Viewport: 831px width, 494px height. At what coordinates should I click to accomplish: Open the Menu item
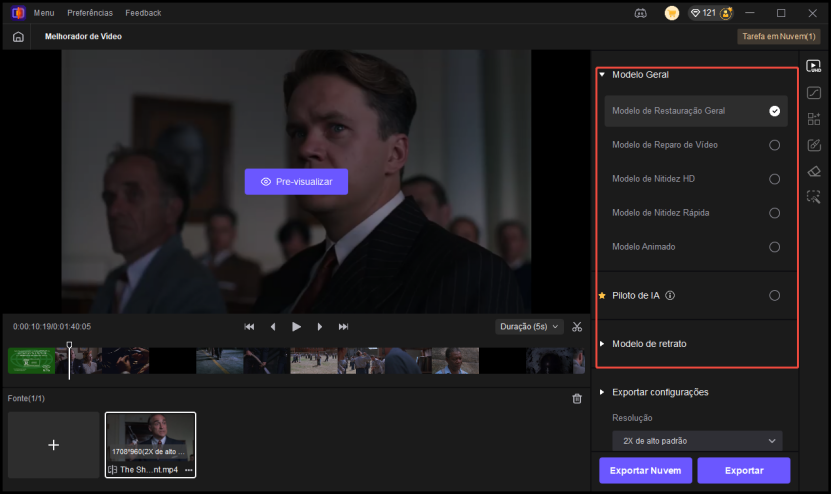click(x=44, y=13)
